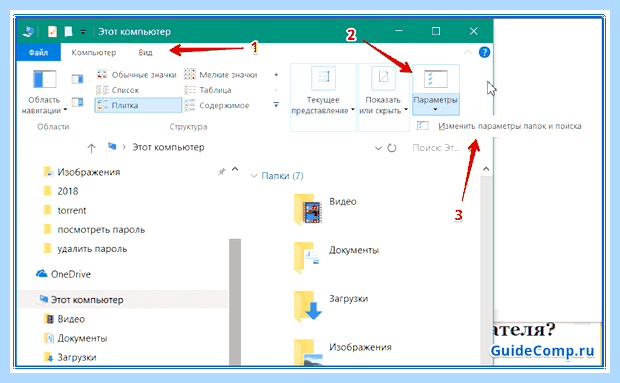Click the properties icon in the quick access toolbar
The width and height of the screenshot is (620, 383).
pos(52,32)
